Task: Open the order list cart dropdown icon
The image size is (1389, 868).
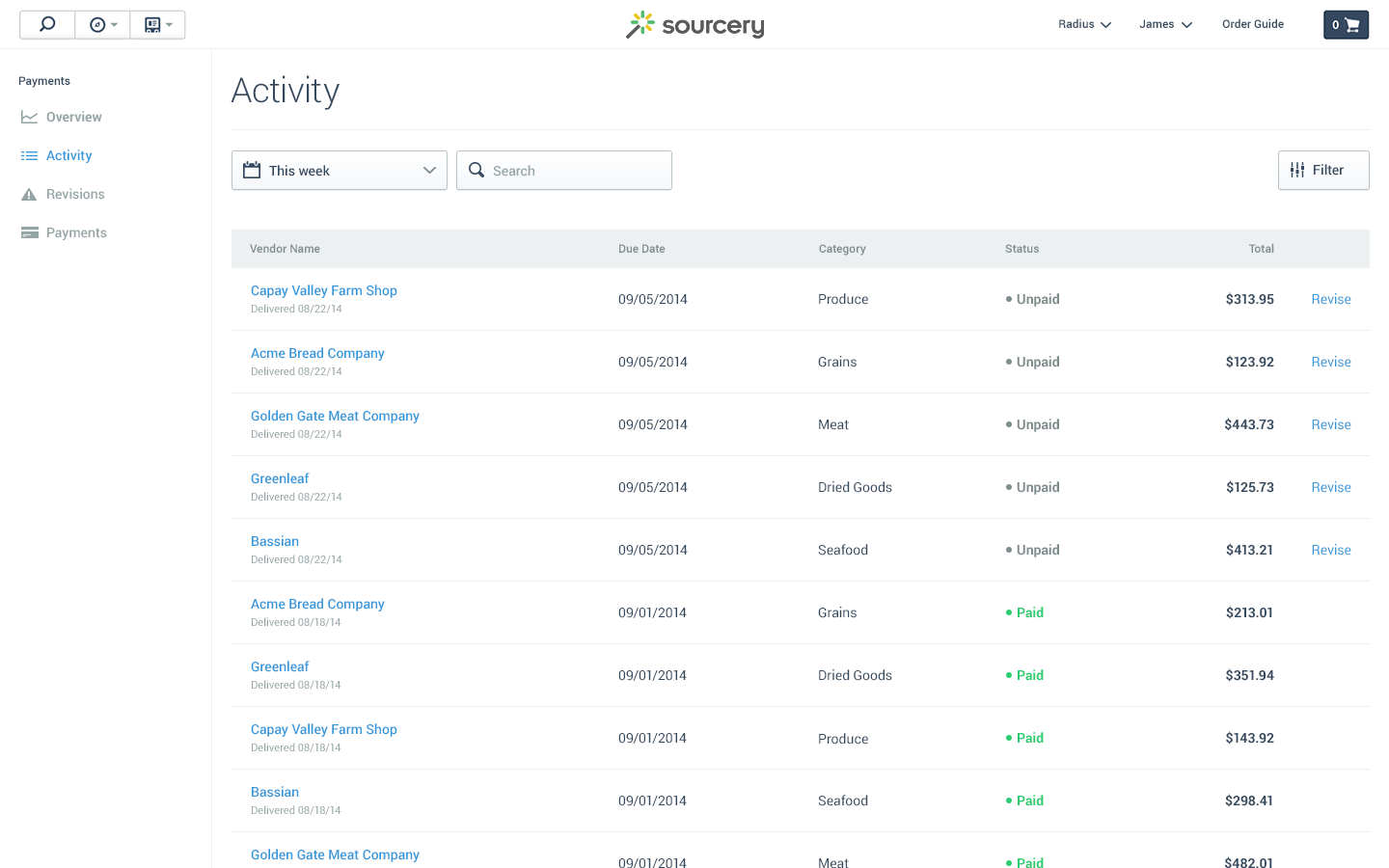Action: tap(157, 24)
